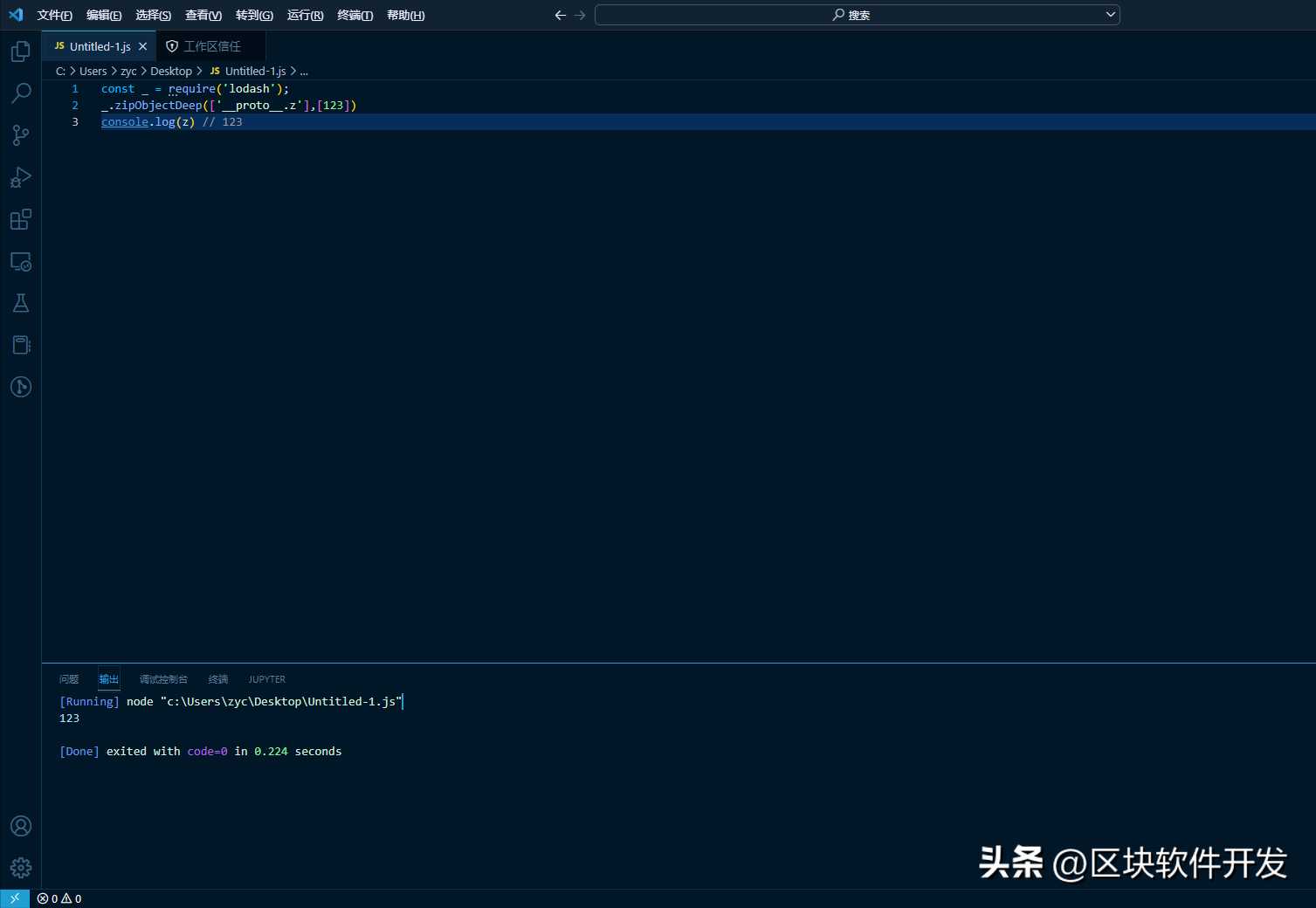Screen dimensions: 1316x908
Task: Switch to the 输出 panel tab
Action: (108, 679)
